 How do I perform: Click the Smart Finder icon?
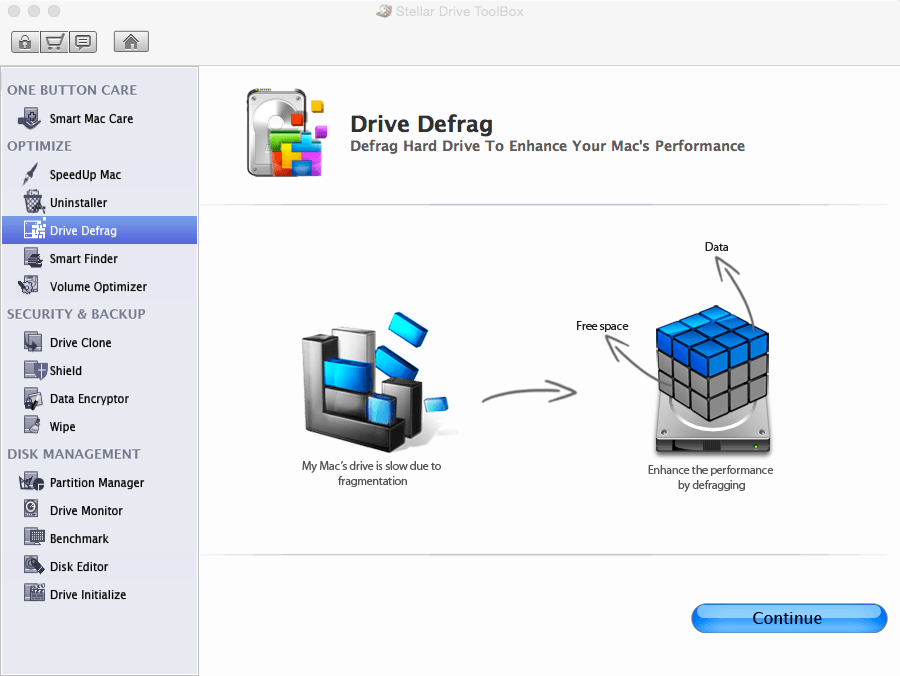pyautogui.click(x=33, y=258)
